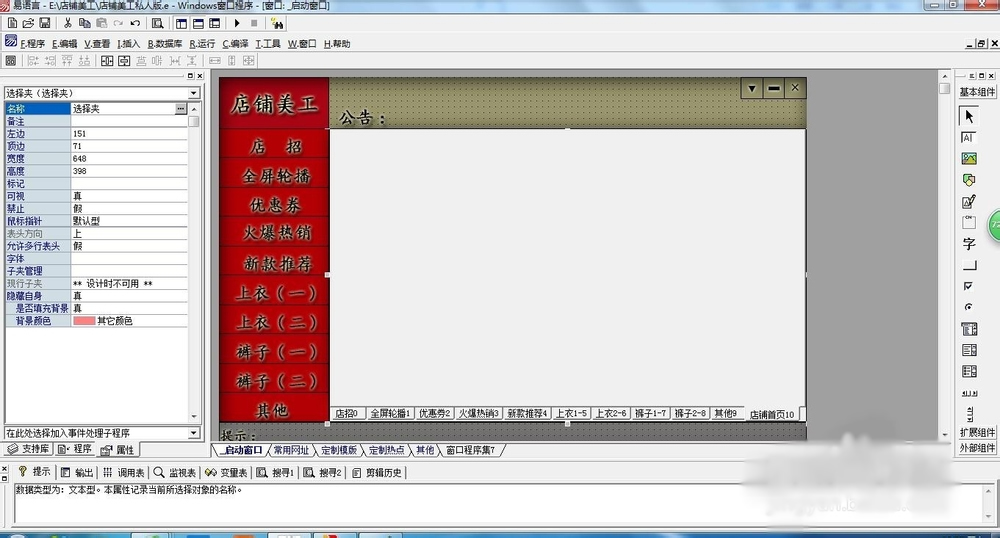The width and height of the screenshot is (1000, 538).
Task: Select the radio button component in toolbox
Action: click(968, 307)
